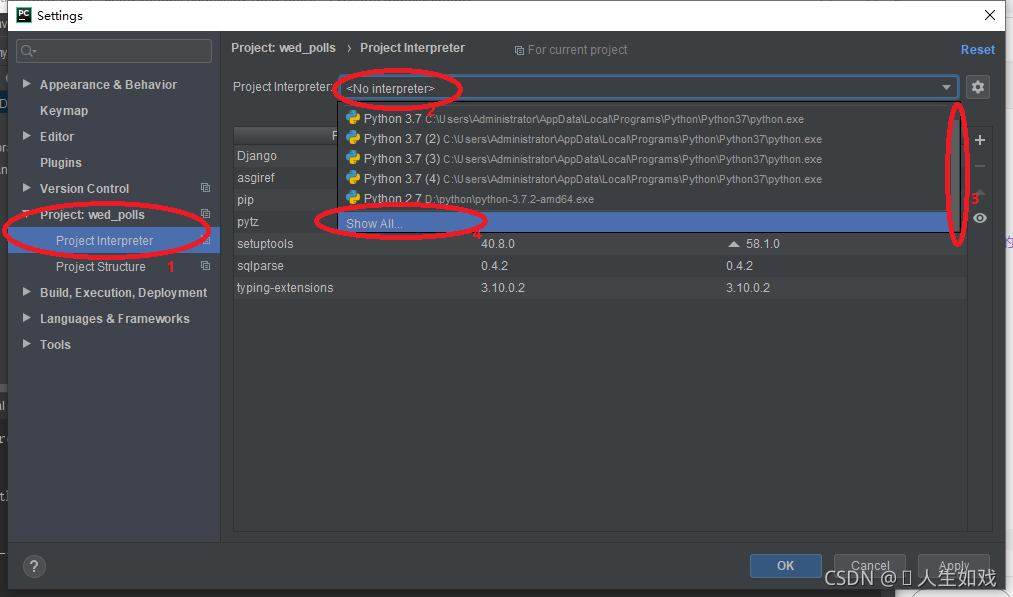
Task: Select the sqlparse package row
Action: [x=600, y=266]
